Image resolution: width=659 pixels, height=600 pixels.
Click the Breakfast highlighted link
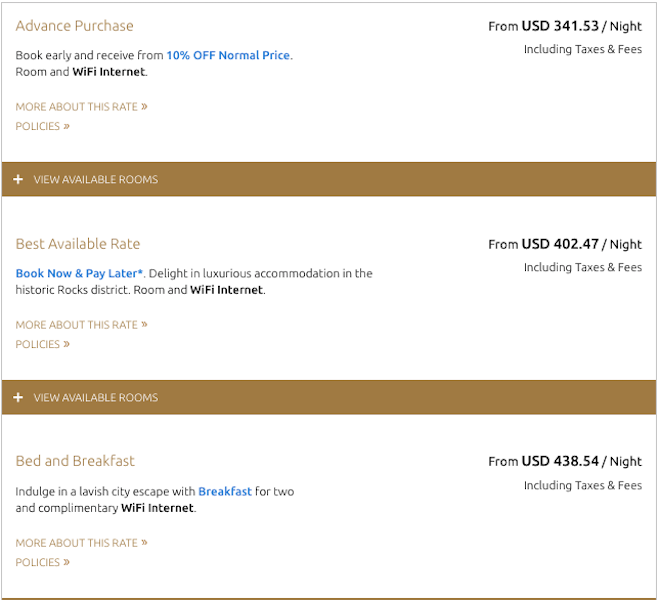[x=225, y=492]
